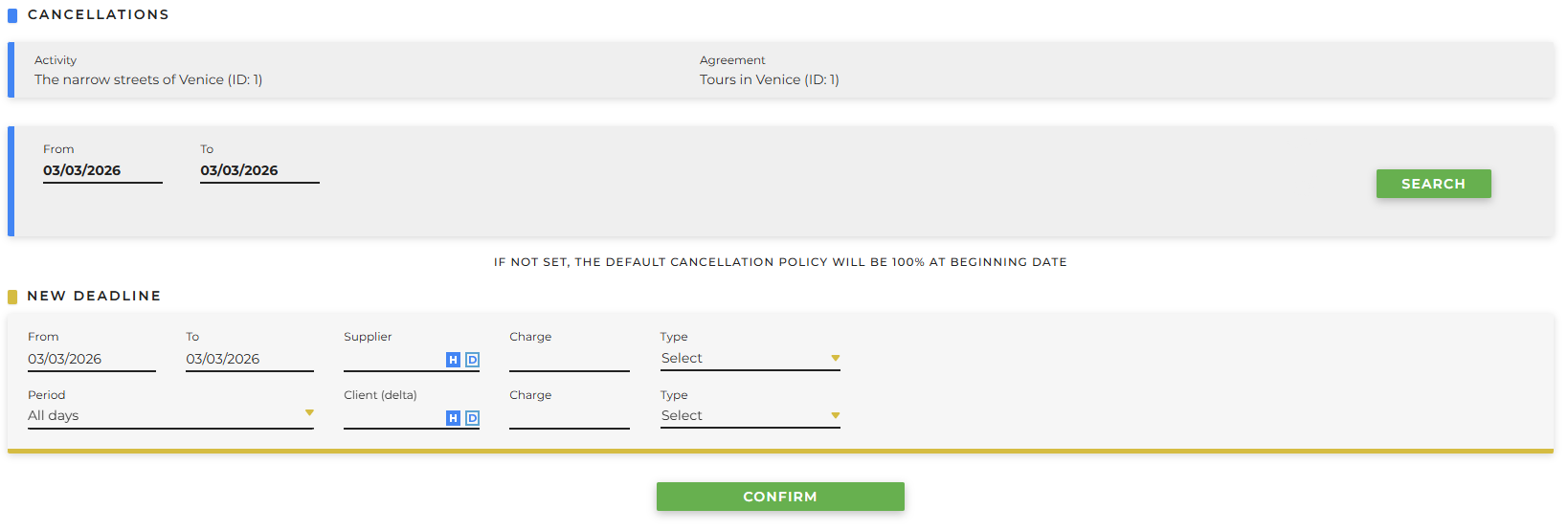Image resolution: width=1568 pixels, height=531 pixels.
Task: Expand the Period 'All days' dropdown
Action: 170,416
